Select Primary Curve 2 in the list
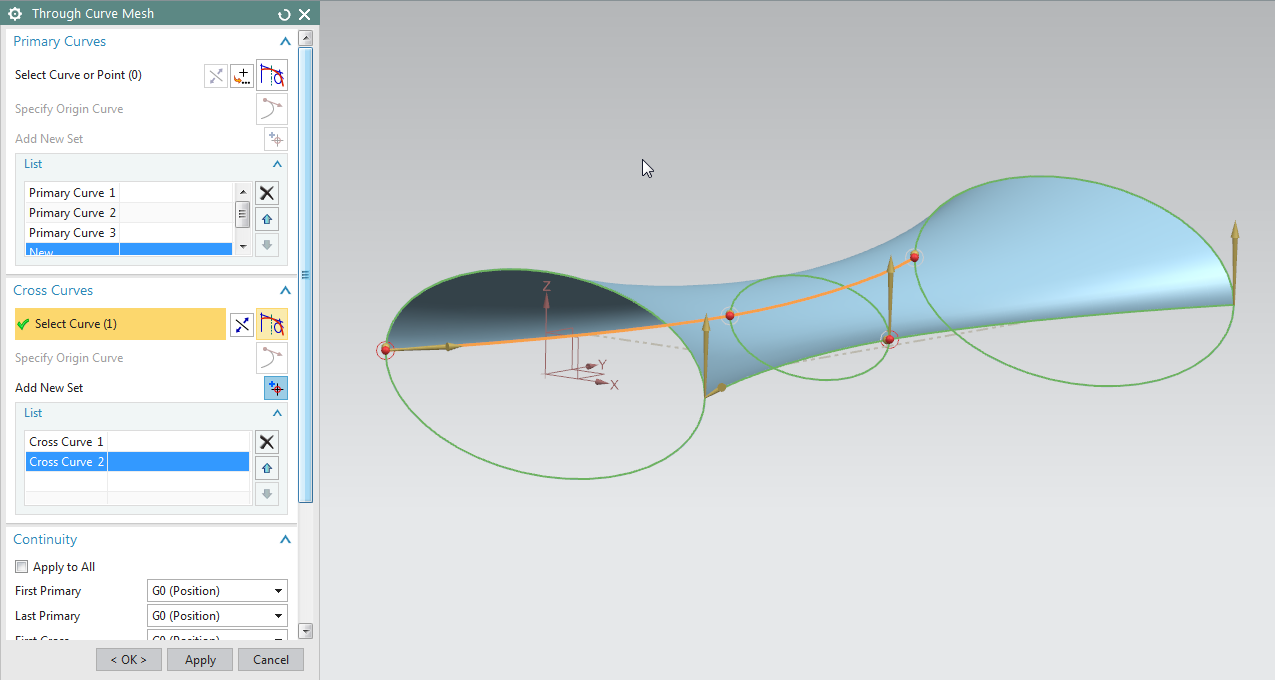This screenshot has height=680, width=1275. coord(72,212)
